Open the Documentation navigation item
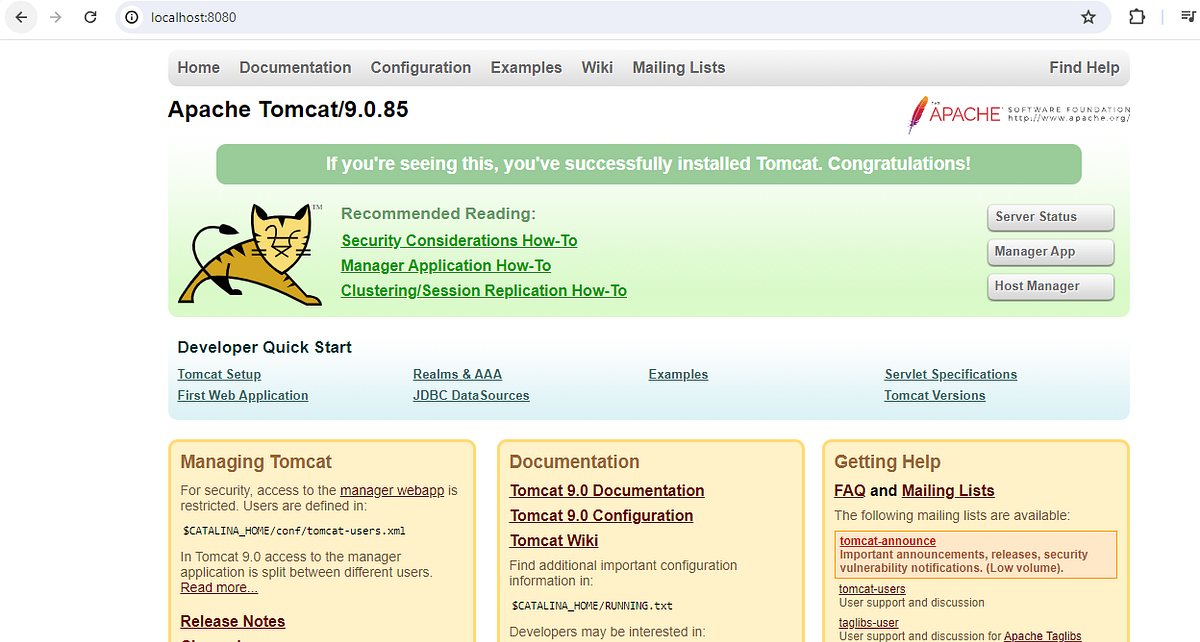1200x642 pixels. (x=295, y=67)
